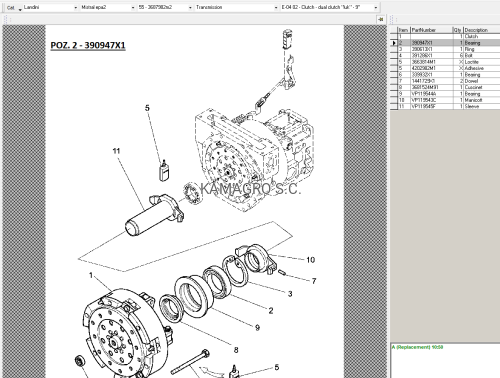The width and height of the screenshot is (500, 378).
Task: Click the Qty column header
Action: click(458, 30)
